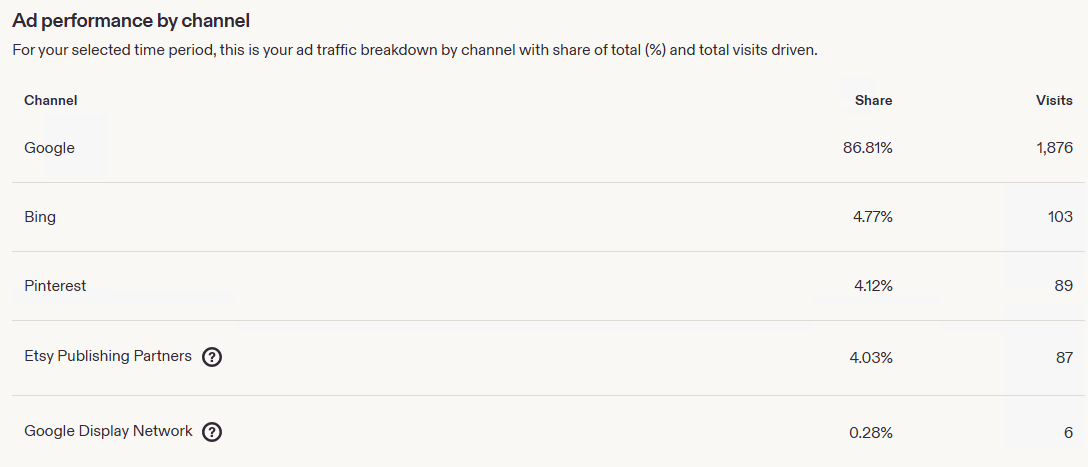This screenshot has width=1088, height=467.
Task: Click the Visits column header
Action: [1055, 101]
